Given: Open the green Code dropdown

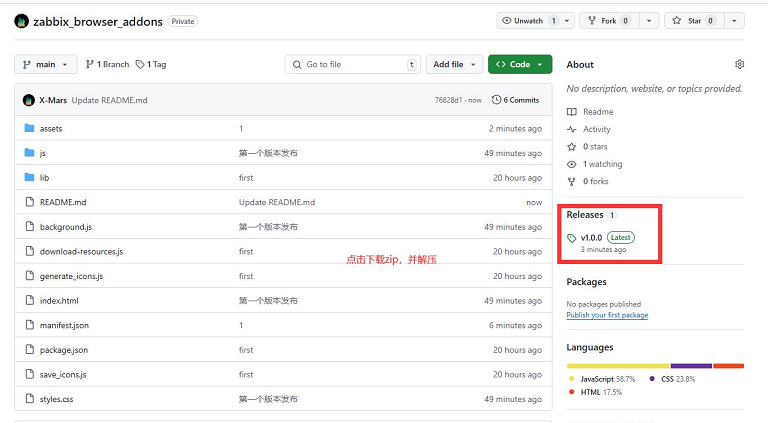Looking at the screenshot, I should click(519, 64).
